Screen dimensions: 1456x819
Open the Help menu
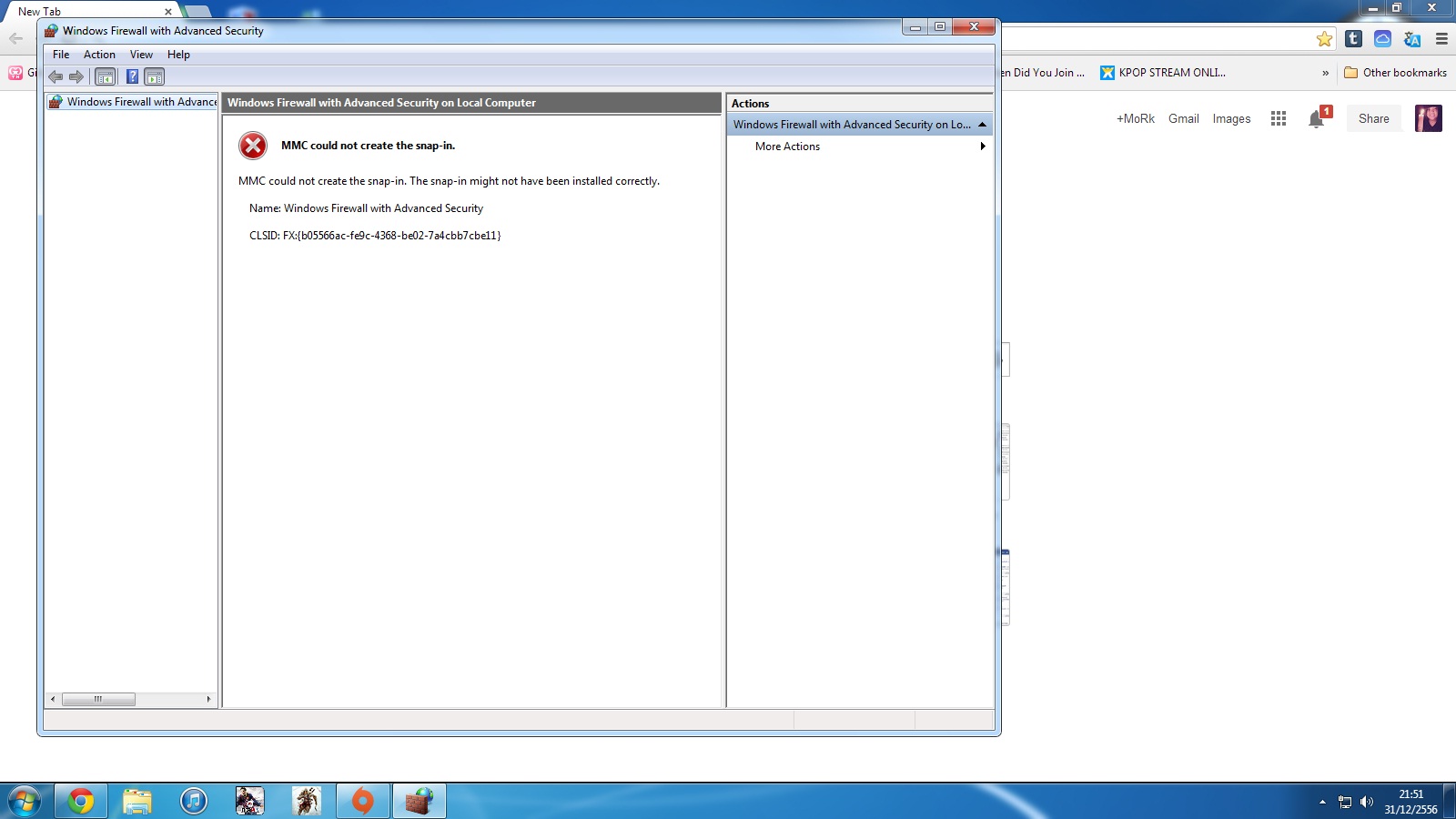click(178, 55)
